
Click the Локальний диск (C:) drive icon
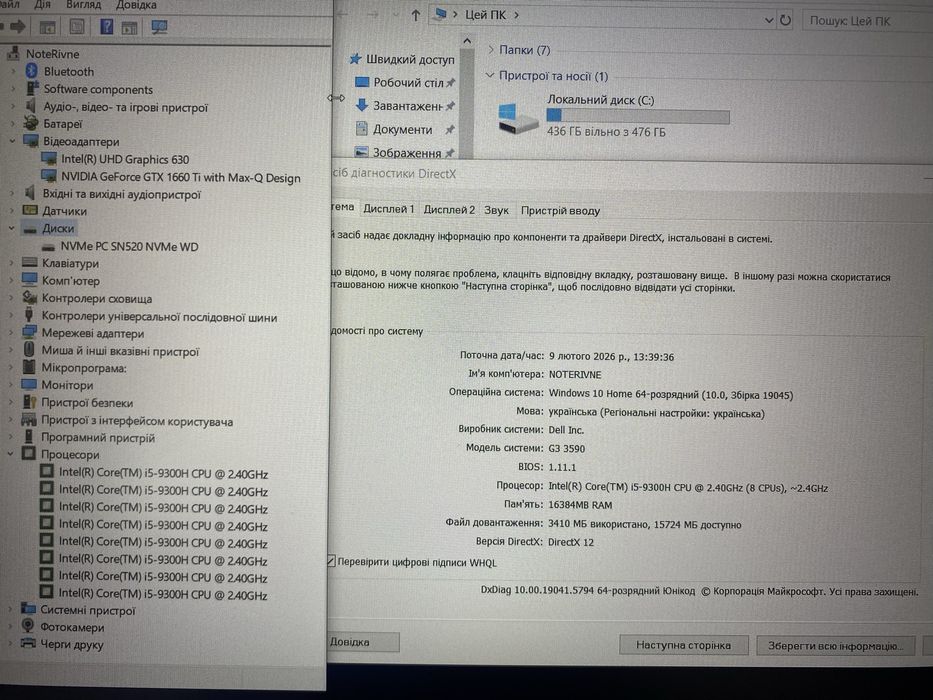pos(518,118)
